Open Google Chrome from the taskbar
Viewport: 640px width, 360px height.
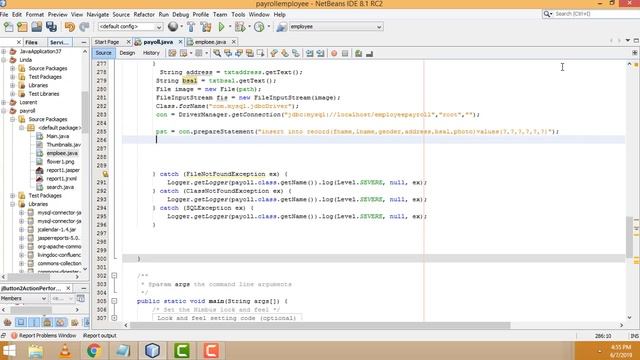94,351
